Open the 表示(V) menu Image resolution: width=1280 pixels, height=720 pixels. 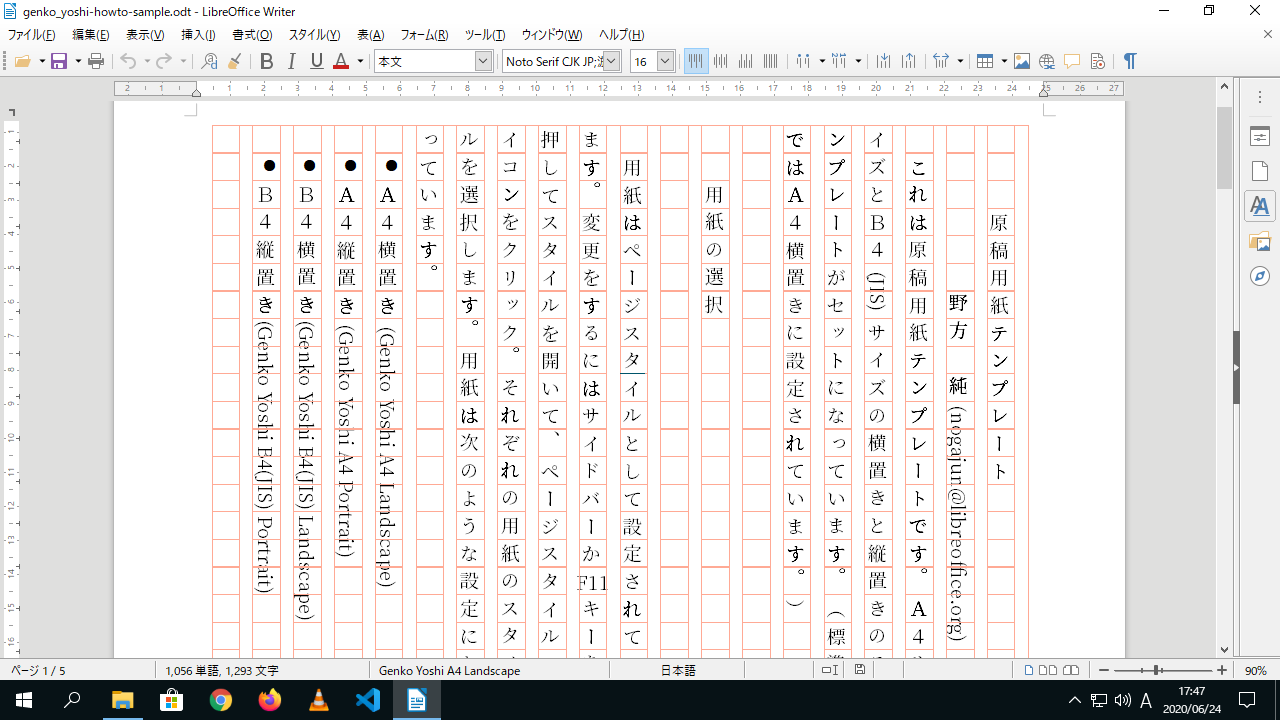[145, 35]
